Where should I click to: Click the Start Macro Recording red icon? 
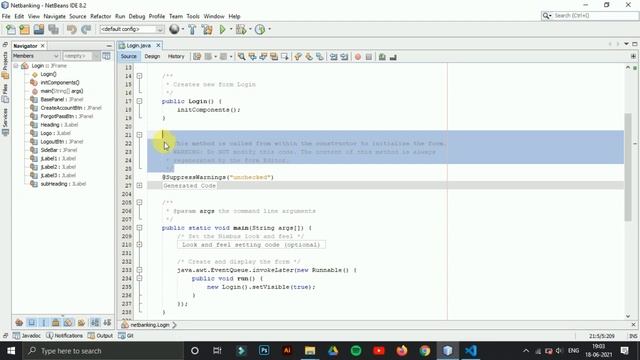358,57
